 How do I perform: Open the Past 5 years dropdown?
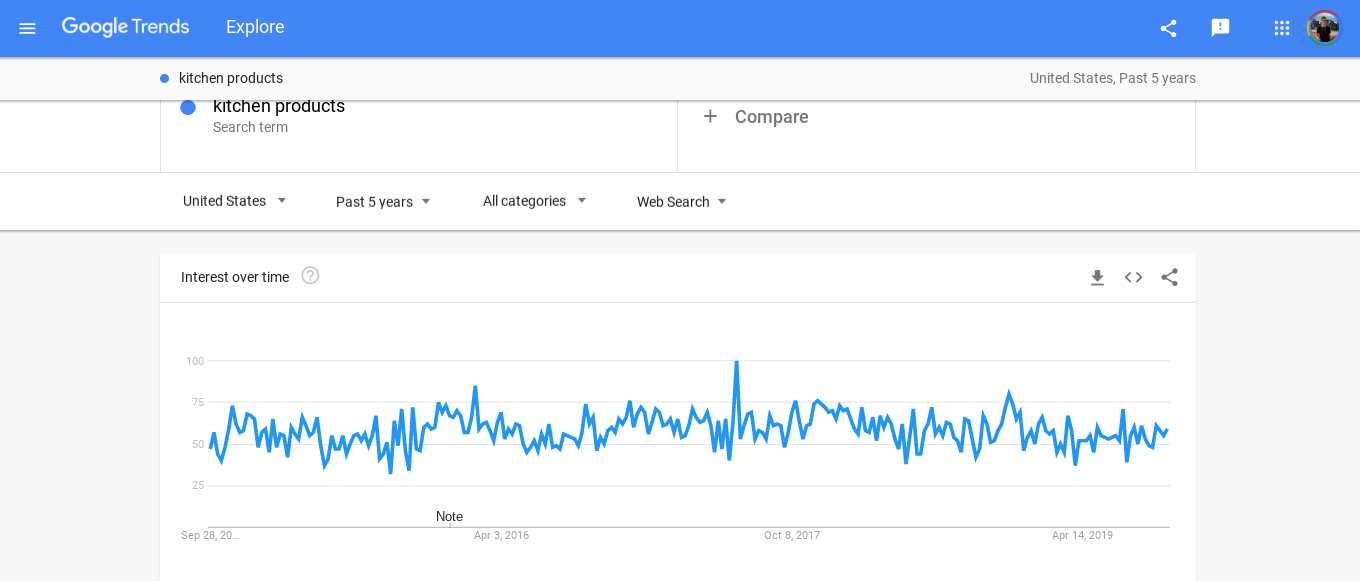tap(384, 202)
